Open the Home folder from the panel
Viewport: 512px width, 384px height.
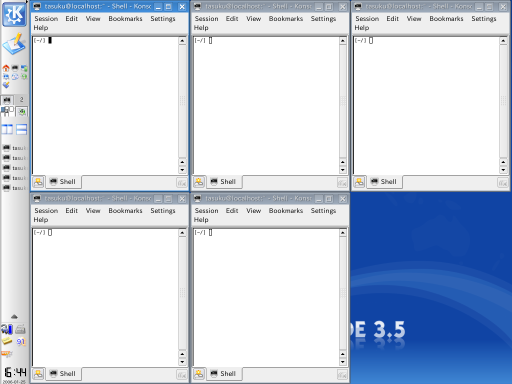coord(6,68)
